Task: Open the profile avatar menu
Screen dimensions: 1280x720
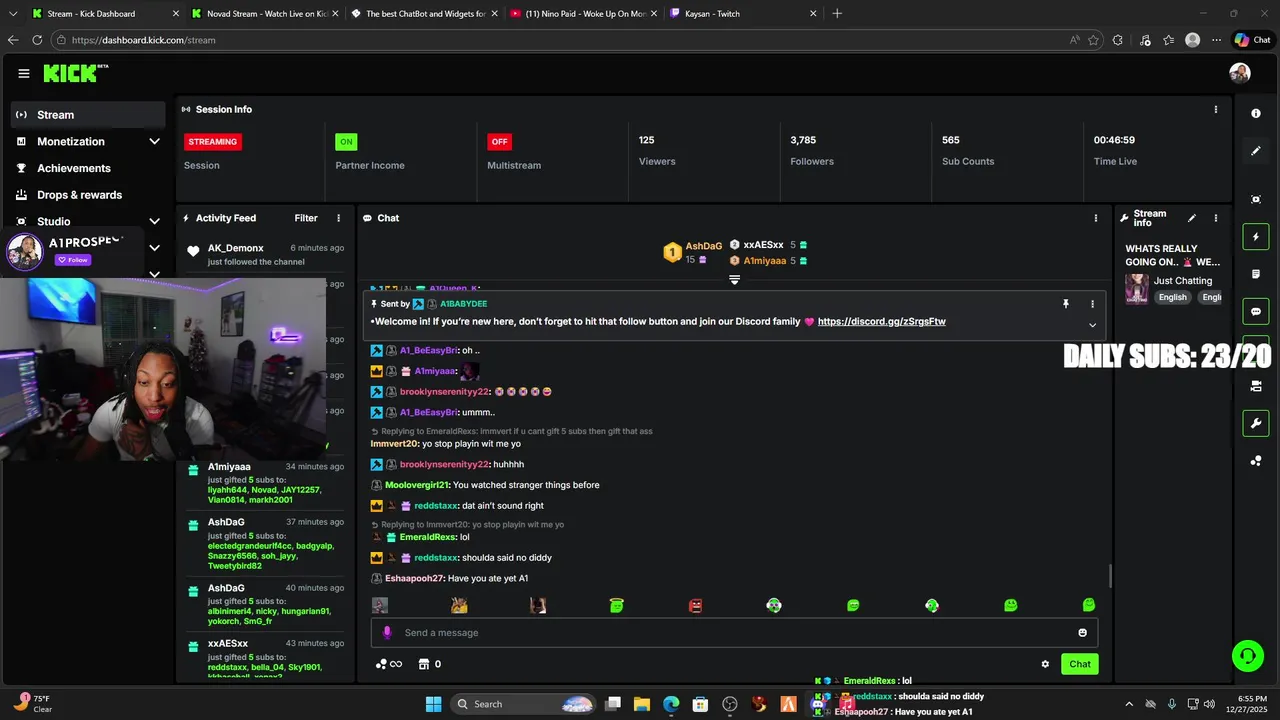Action: [1240, 73]
